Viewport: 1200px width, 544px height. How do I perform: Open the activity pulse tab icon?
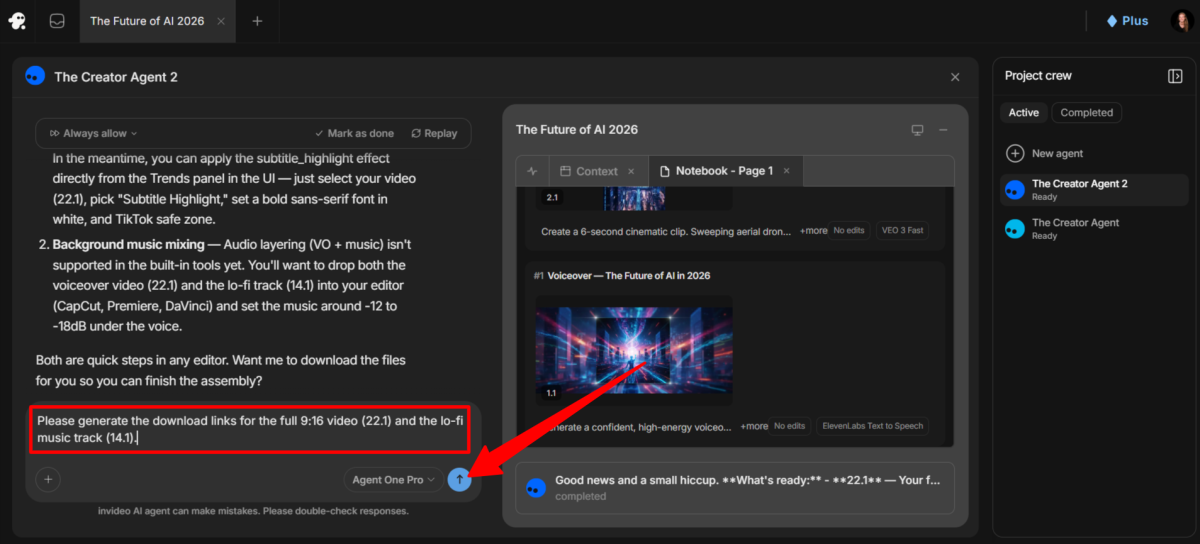(532, 171)
